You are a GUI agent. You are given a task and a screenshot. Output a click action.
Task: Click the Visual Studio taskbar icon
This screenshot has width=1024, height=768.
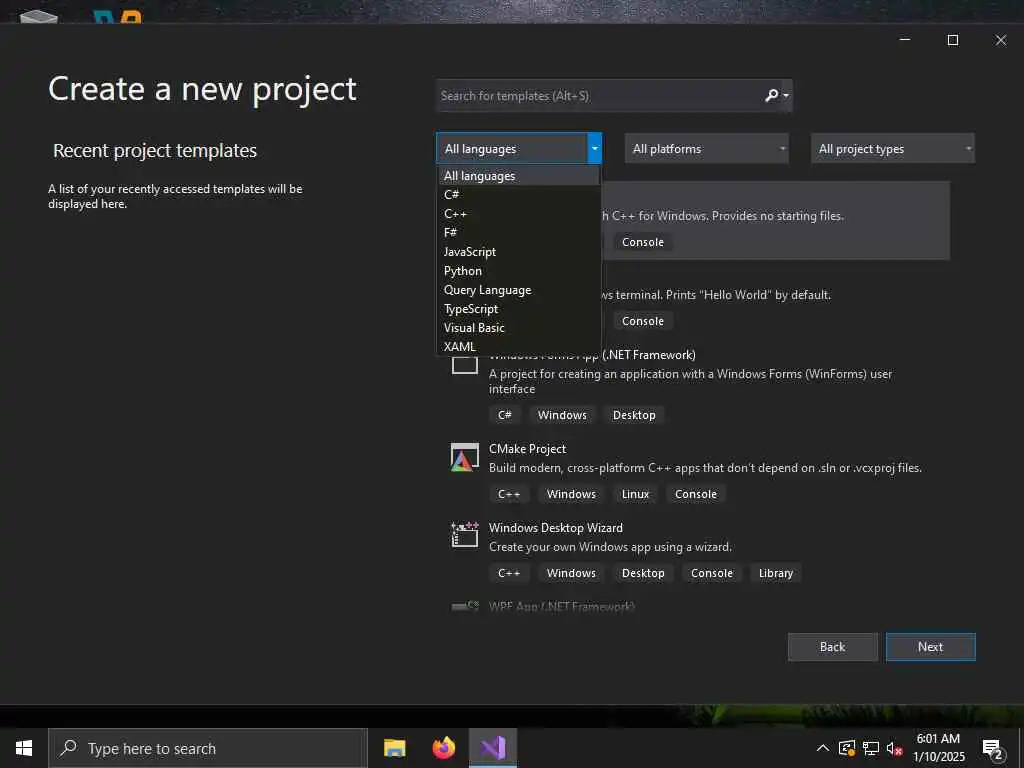[x=493, y=748]
